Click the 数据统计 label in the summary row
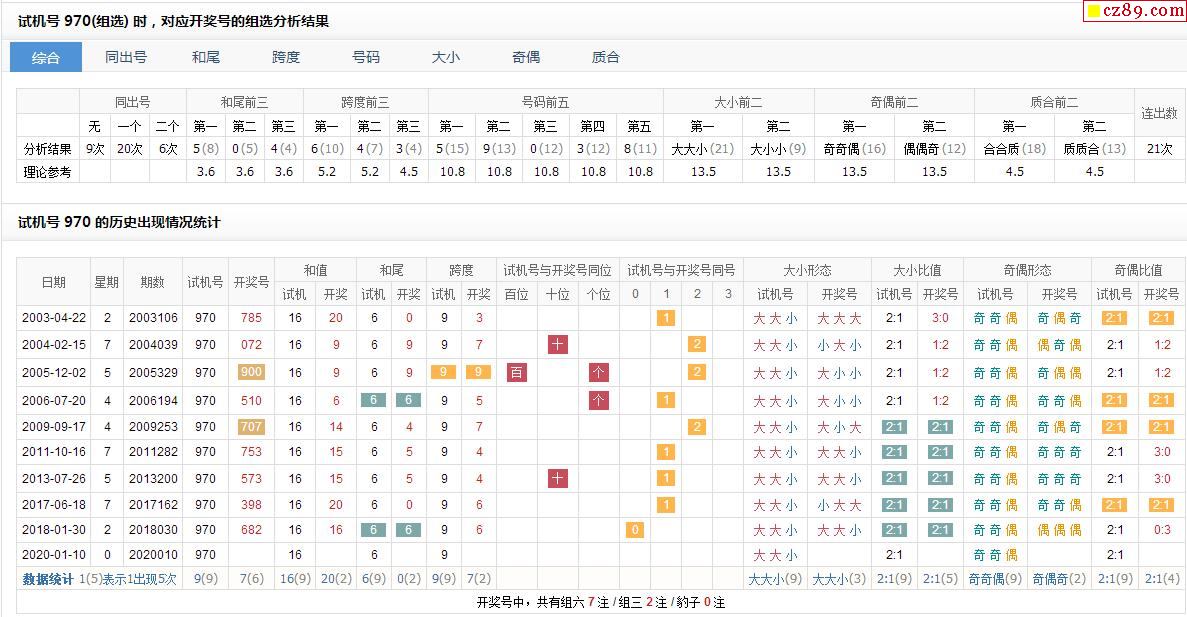1187x617 pixels. tap(48, 579)
